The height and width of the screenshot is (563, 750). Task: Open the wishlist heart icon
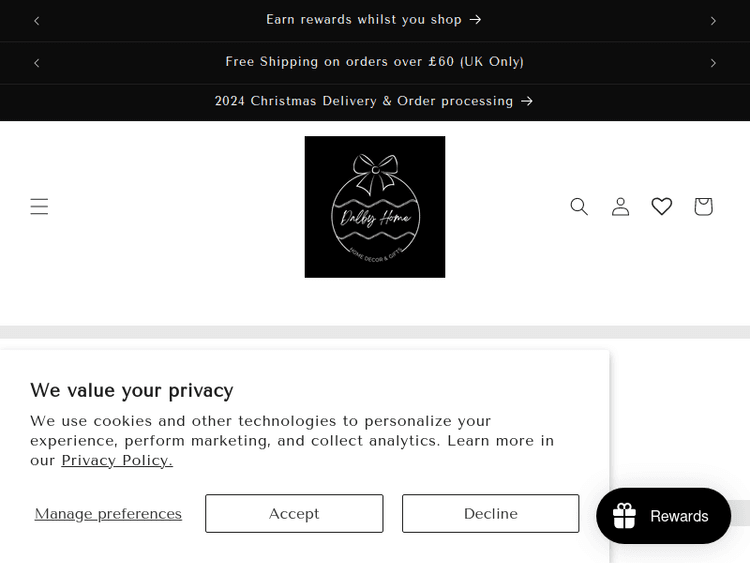(x=662, y=206)
